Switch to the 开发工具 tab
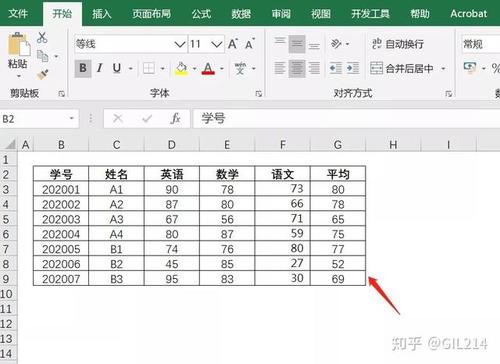The height and width of the screenshot is (364, 500). click(370, 14)
